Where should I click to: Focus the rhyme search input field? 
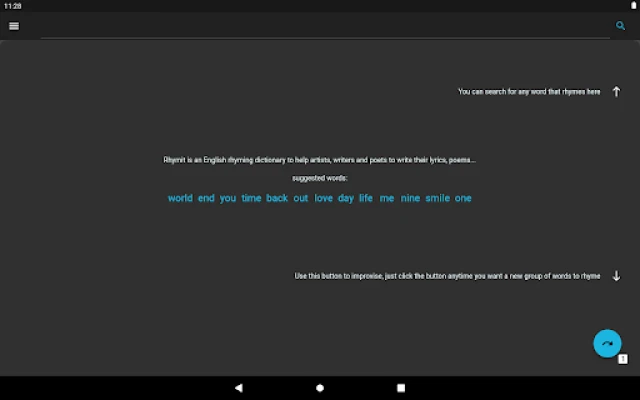[x=325, y=27]
